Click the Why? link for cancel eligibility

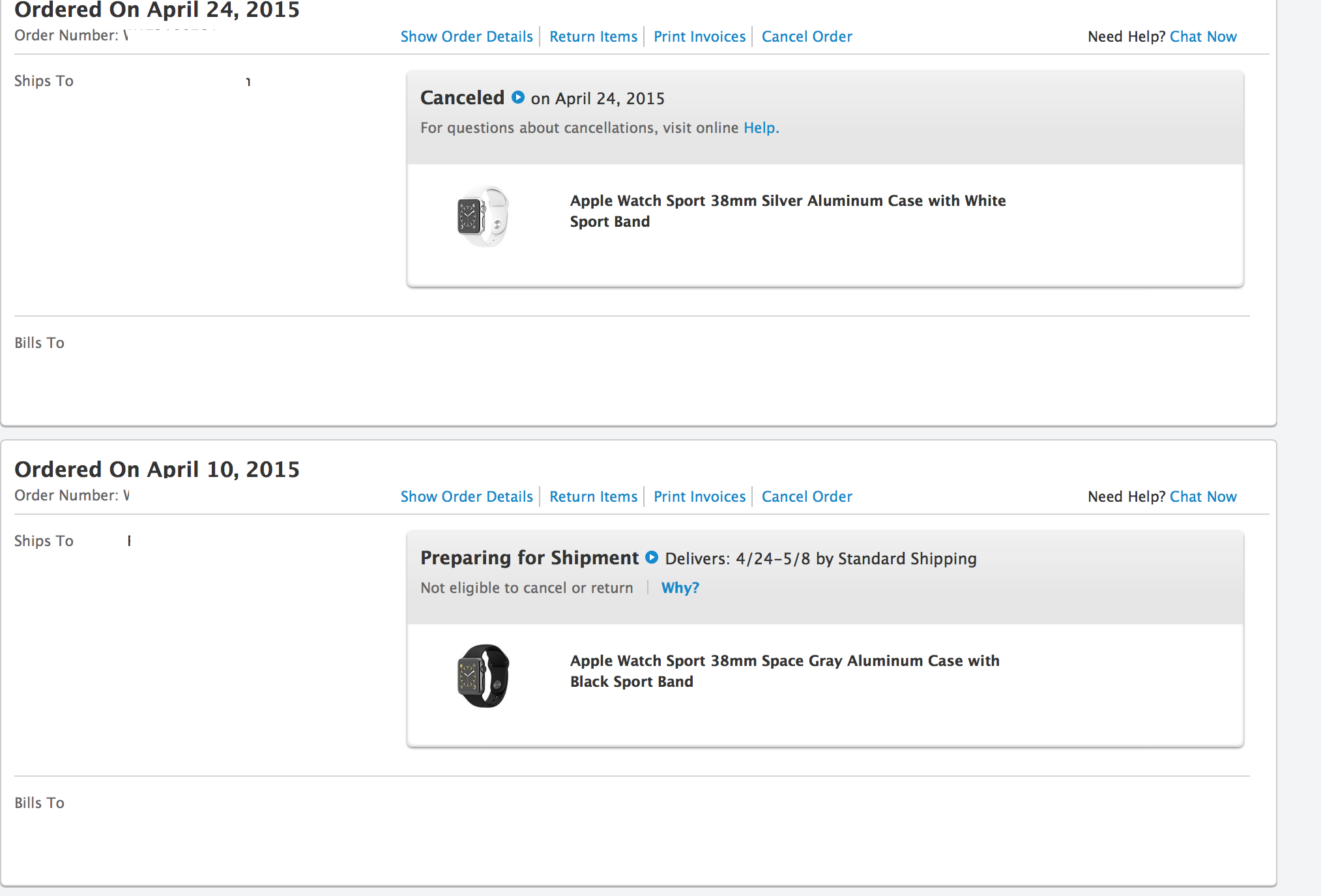coord(680,588)
